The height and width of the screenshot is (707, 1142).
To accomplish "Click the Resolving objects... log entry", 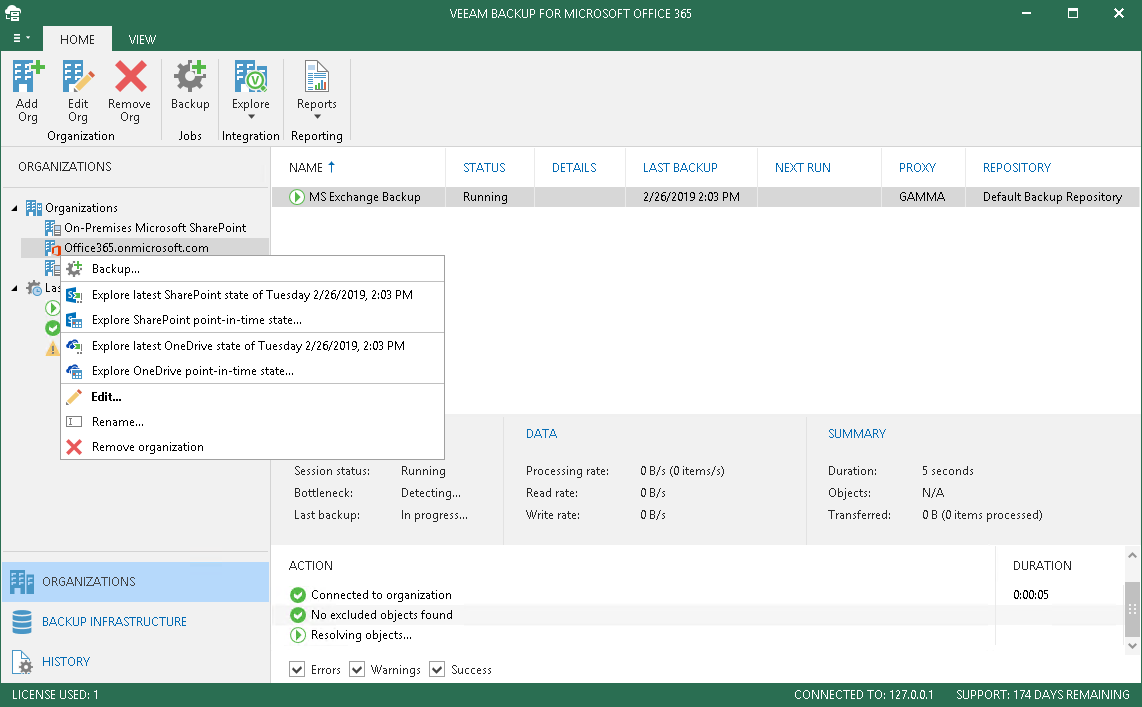I will [361, 635].
